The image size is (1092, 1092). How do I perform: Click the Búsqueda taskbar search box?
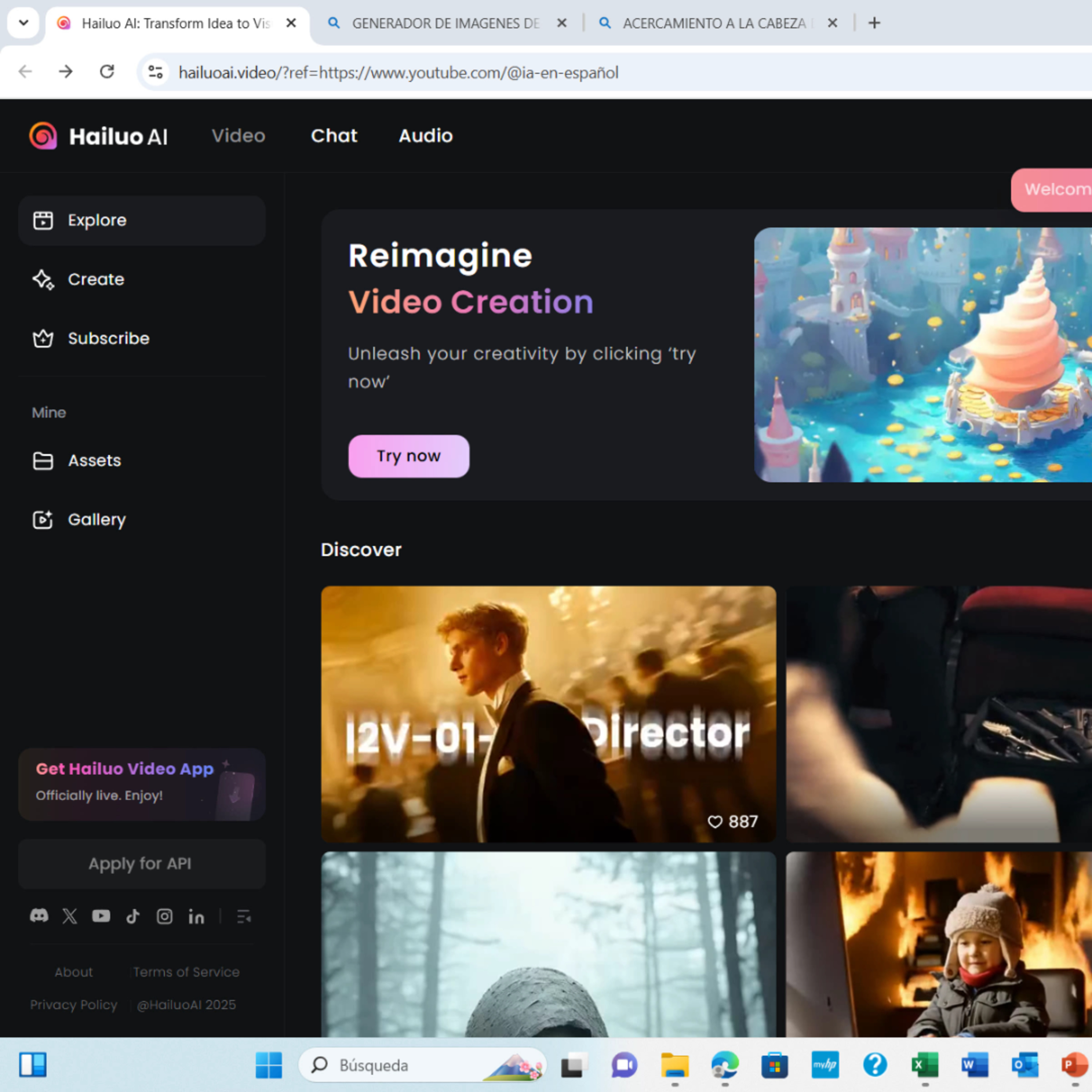click(422, 1065)
